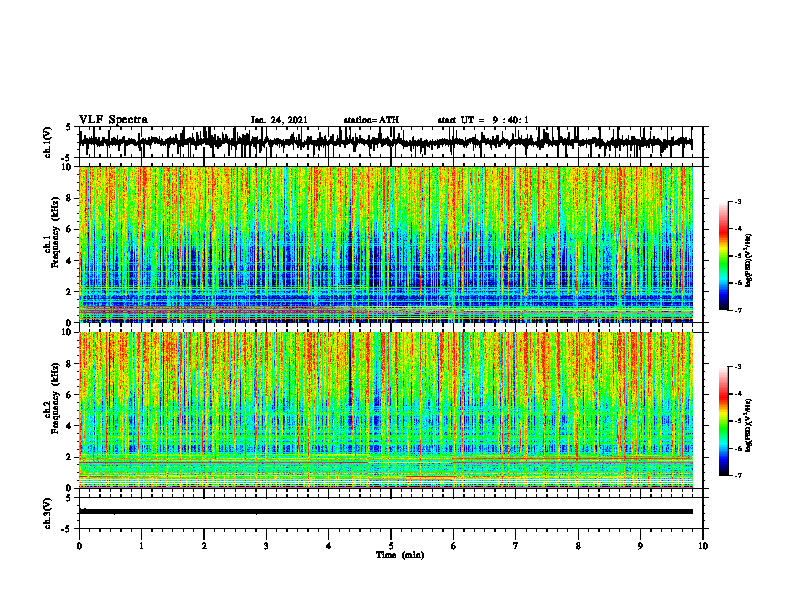Screen dimensions: 792x612
Task: Click the "-3" label on ch.2 color scale
Action: (x=738, y=367)
